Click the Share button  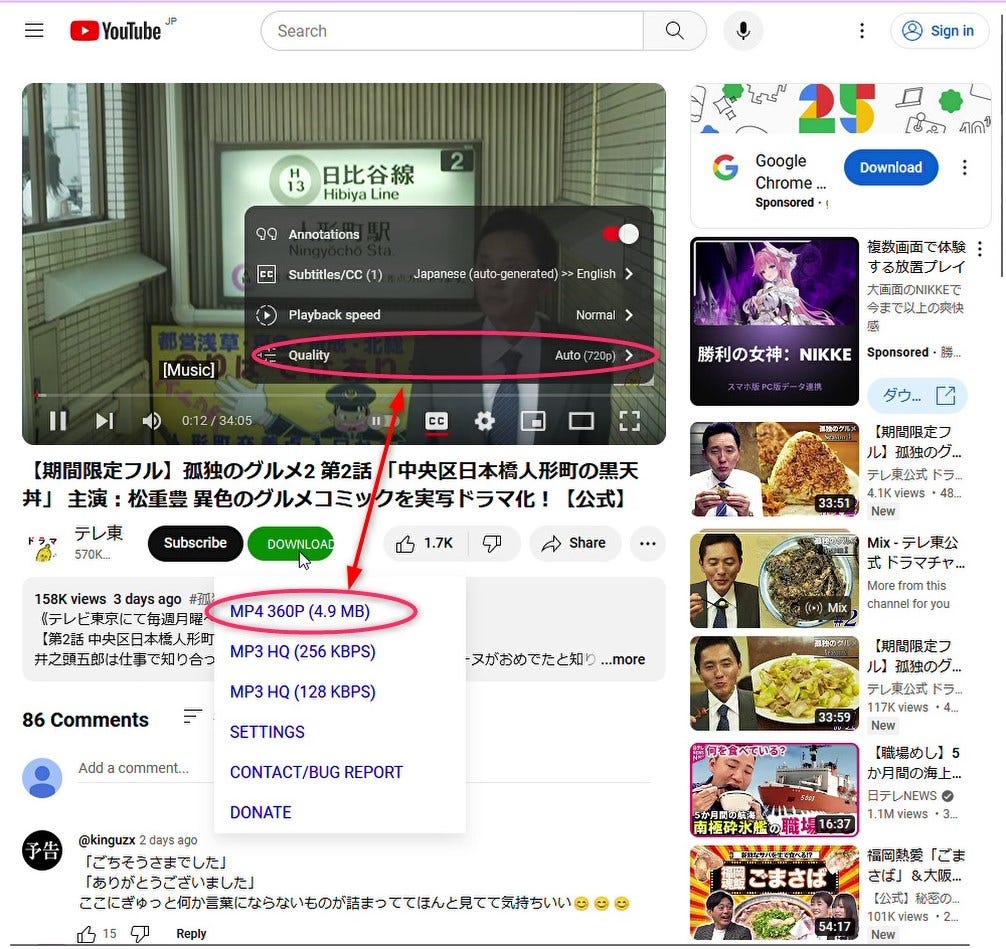pos(575,543)
